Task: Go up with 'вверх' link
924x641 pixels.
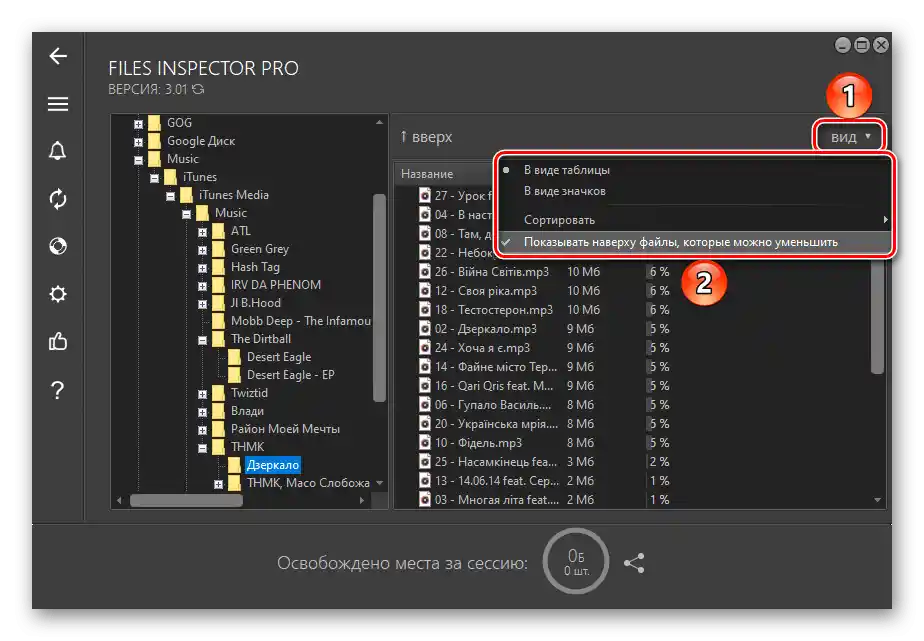Action: (426, 137)
